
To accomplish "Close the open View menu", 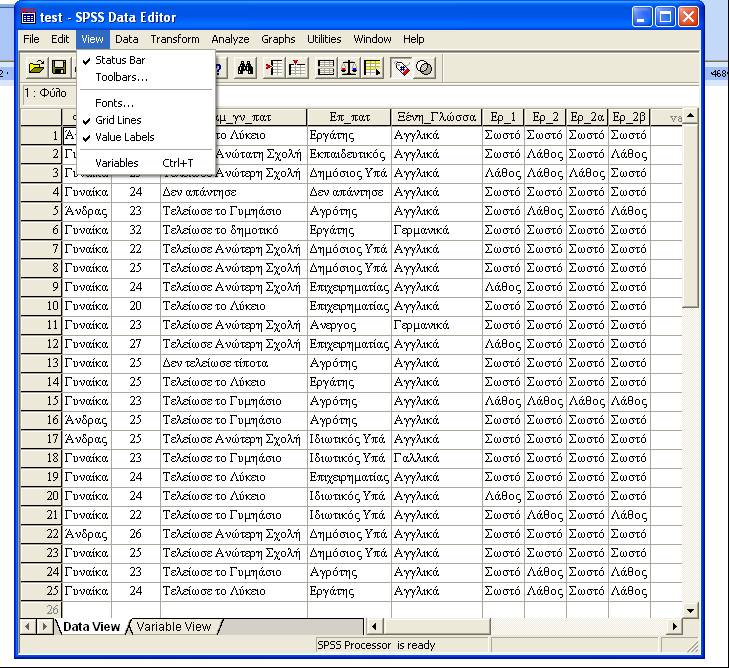I will pyautogui.click(x=93, y=39).
